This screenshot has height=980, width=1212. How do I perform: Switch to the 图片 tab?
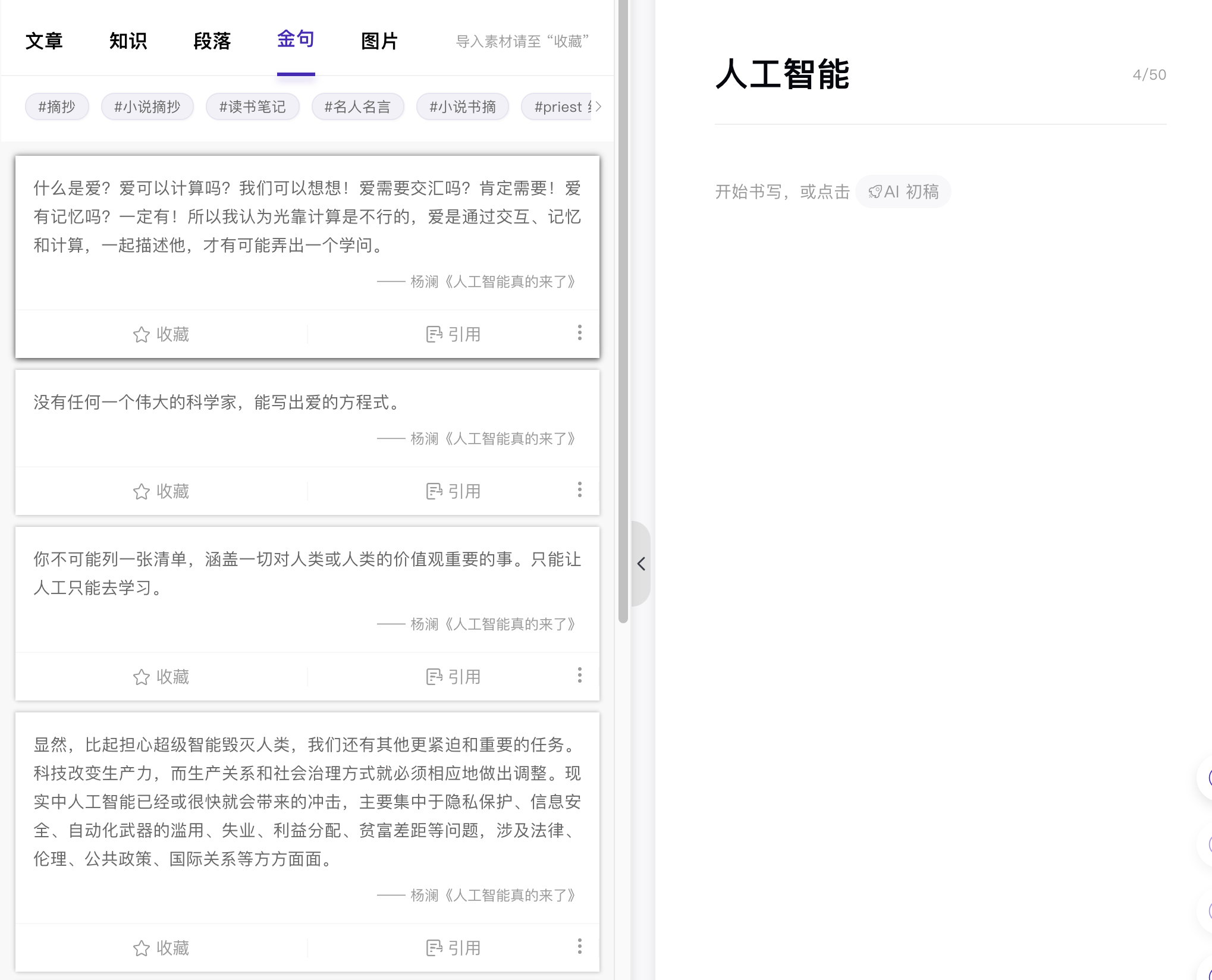click(379, 40)
